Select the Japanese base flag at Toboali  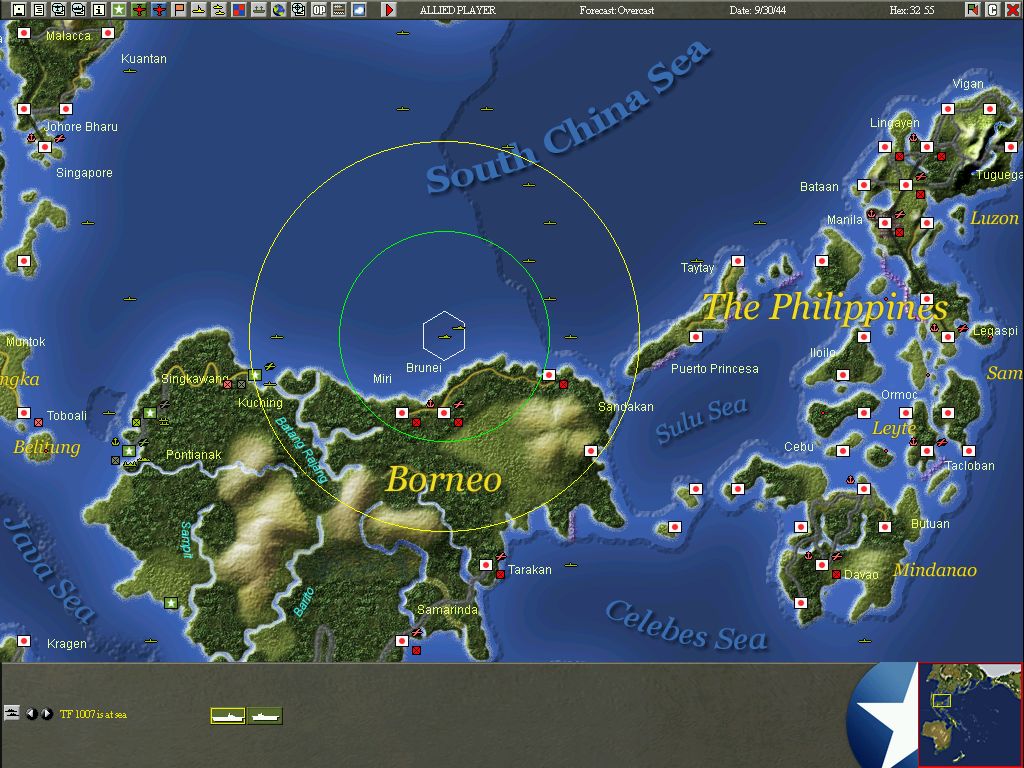point(24,413)
